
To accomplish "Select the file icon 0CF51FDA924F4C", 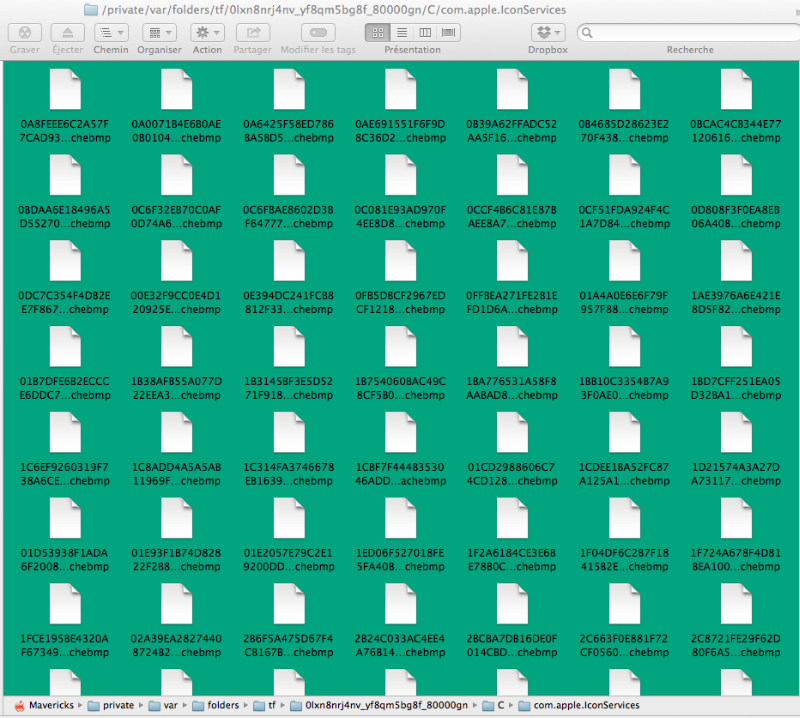I will [624, 176].
